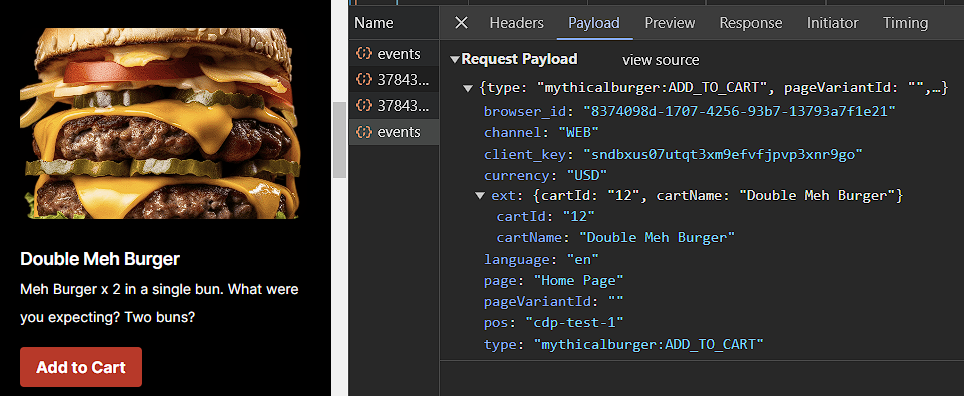Collapse the Request Payload section
This screenshot has width=964, height=396.
(455, 60)
